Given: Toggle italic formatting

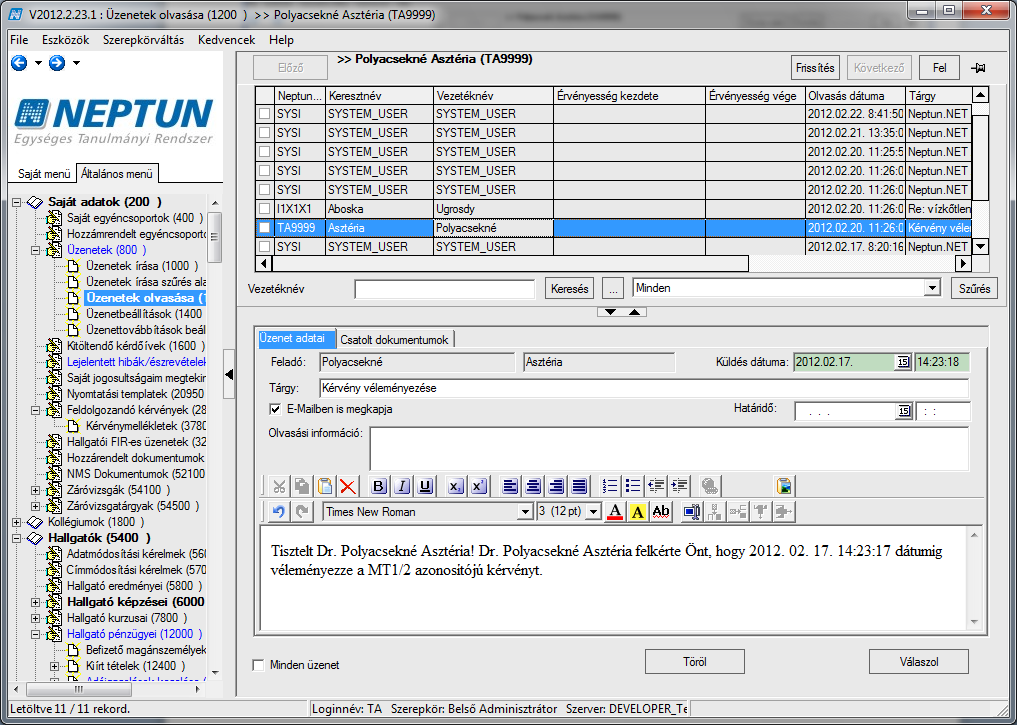Looking at the screenshot, I should (402, 486).
